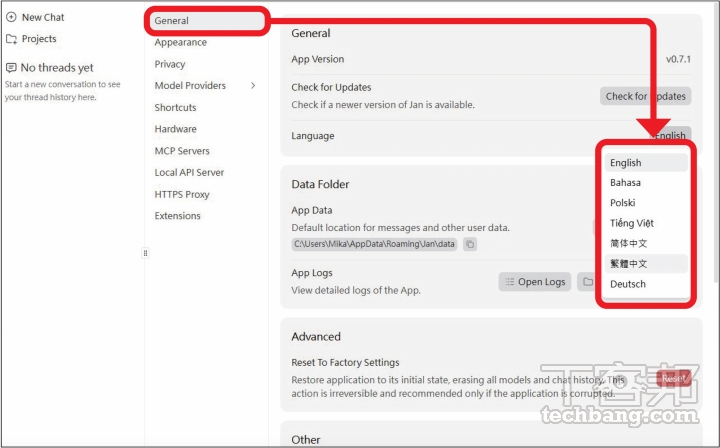This screenshot has height=448, width=720.
Task: Click the Open Logs button
Action: (x=534, y=282)
